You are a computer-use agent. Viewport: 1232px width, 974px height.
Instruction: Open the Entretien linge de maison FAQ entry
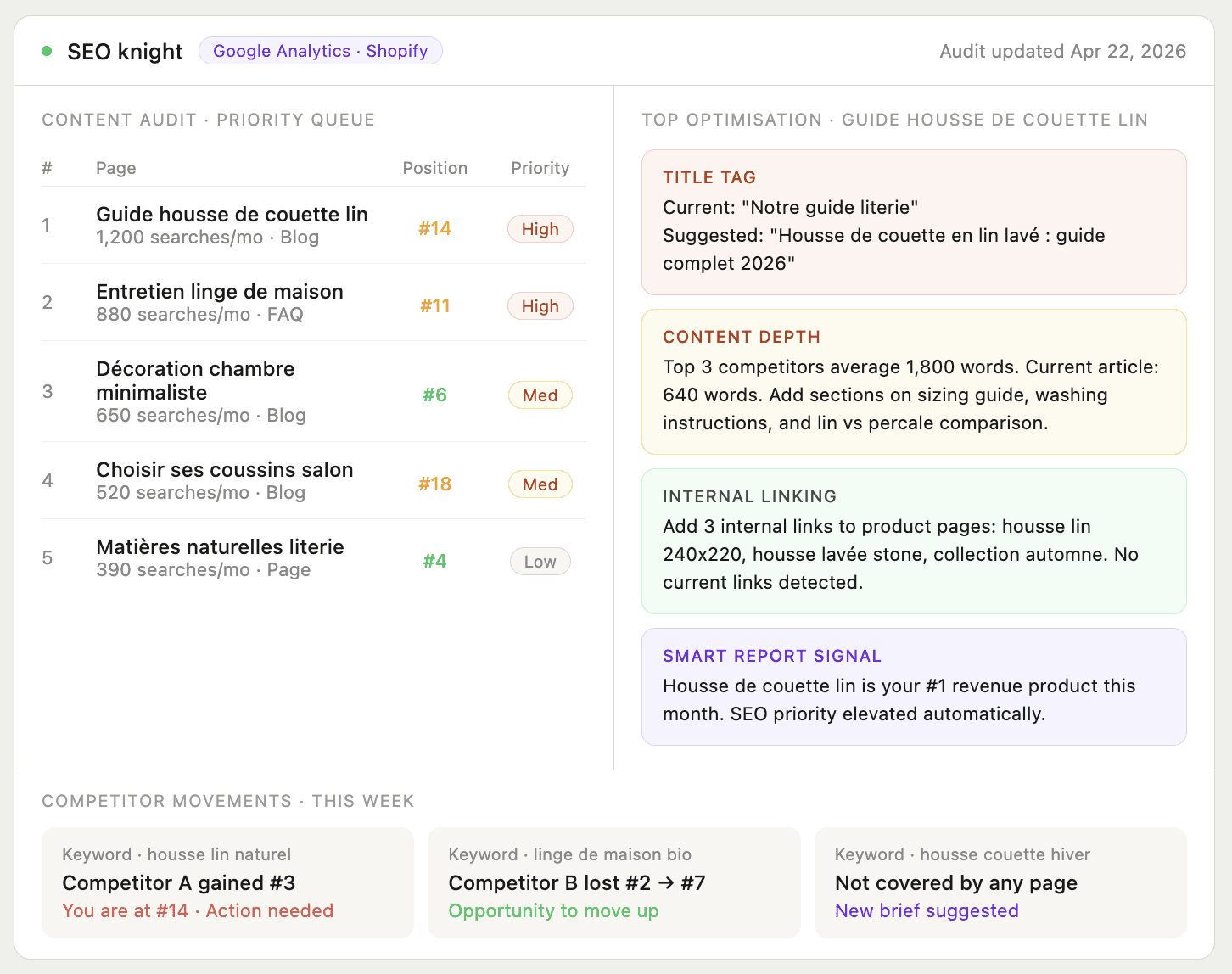(x=219, y=301)
